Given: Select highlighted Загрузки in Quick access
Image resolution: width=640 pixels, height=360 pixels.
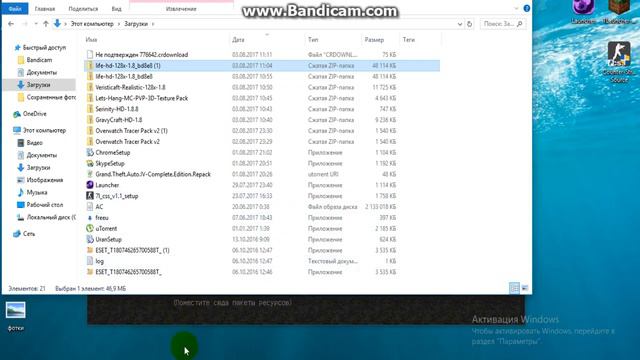Looking at the screenshot, I should pos(39,85).
